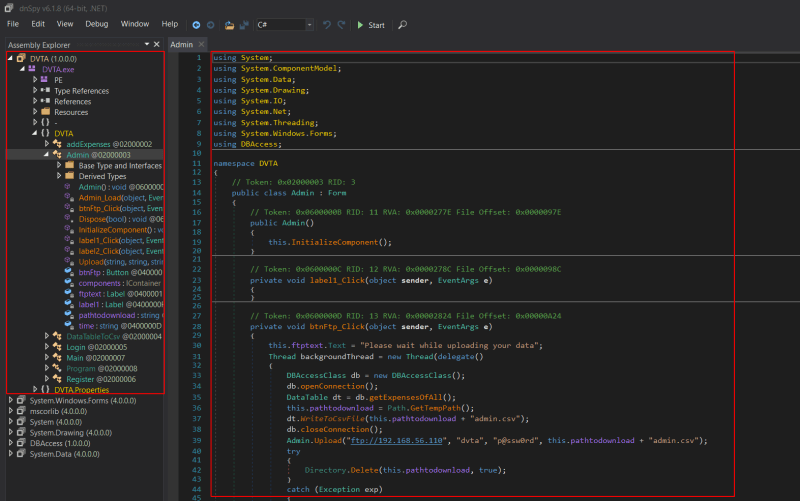Open the View menu
Viewport: 800px width, 501px height.
[65, 24]
